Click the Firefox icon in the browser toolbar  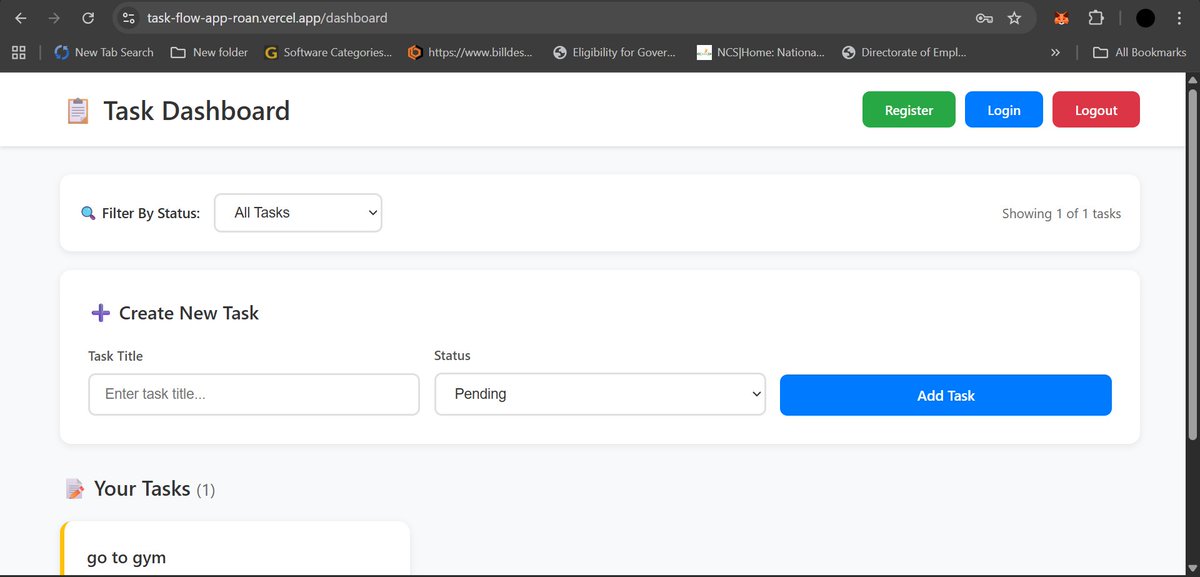point(1061,17)
